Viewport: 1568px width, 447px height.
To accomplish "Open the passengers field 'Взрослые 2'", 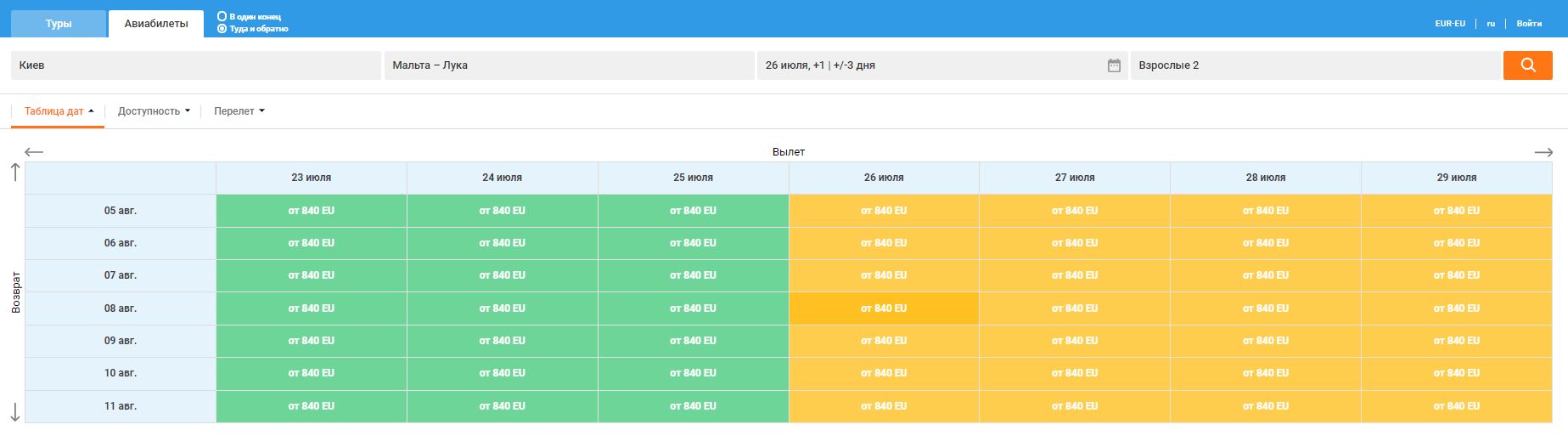I will pyautogui.click(x=1314, y=65).
